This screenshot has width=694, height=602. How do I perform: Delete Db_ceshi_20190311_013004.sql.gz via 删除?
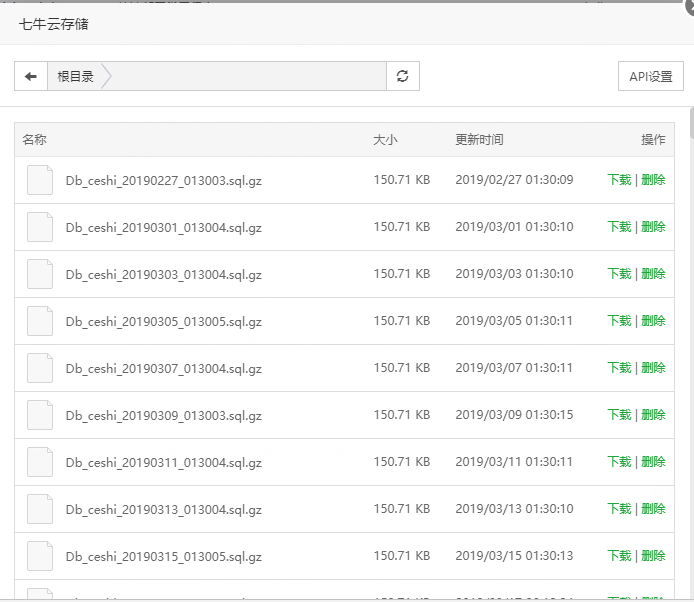[x=653, y=462]
